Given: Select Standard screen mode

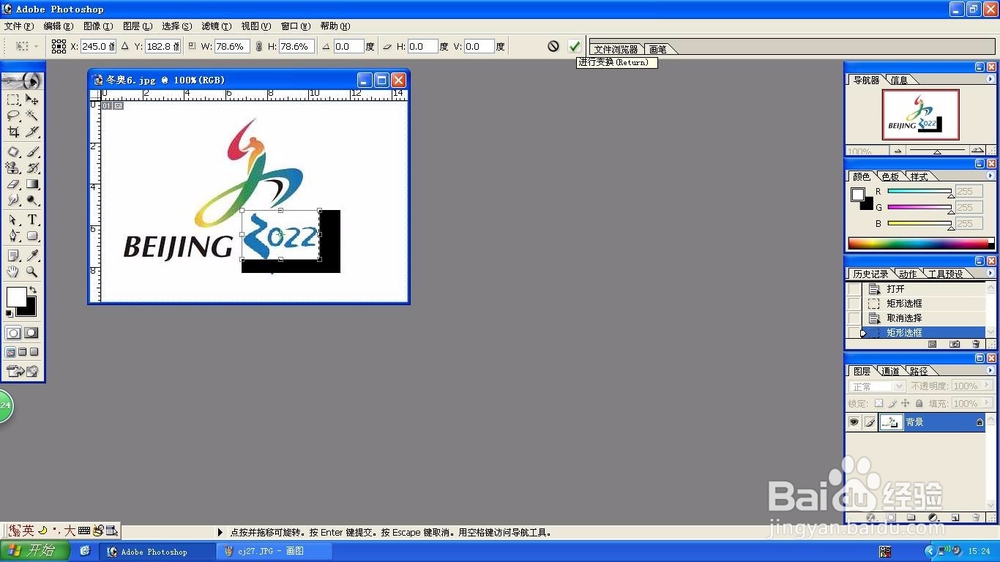Looking at the screenshot, I should 11,352.
